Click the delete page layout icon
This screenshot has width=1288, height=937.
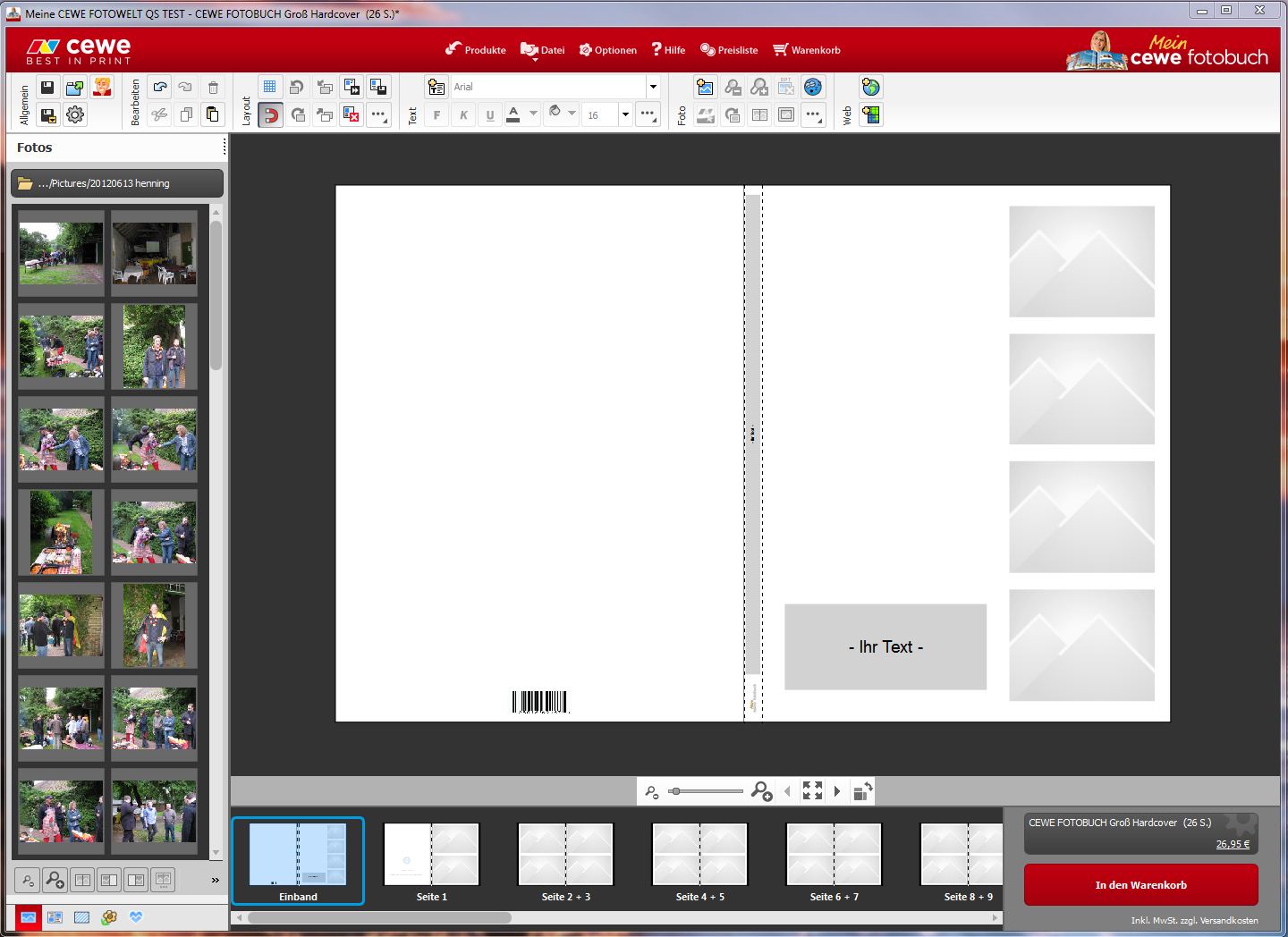(x=352, y=114)
